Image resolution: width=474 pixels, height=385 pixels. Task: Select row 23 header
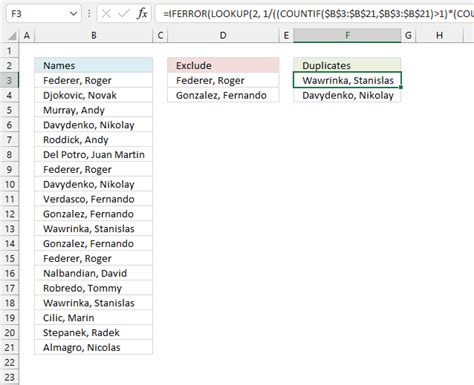(9, 377)
